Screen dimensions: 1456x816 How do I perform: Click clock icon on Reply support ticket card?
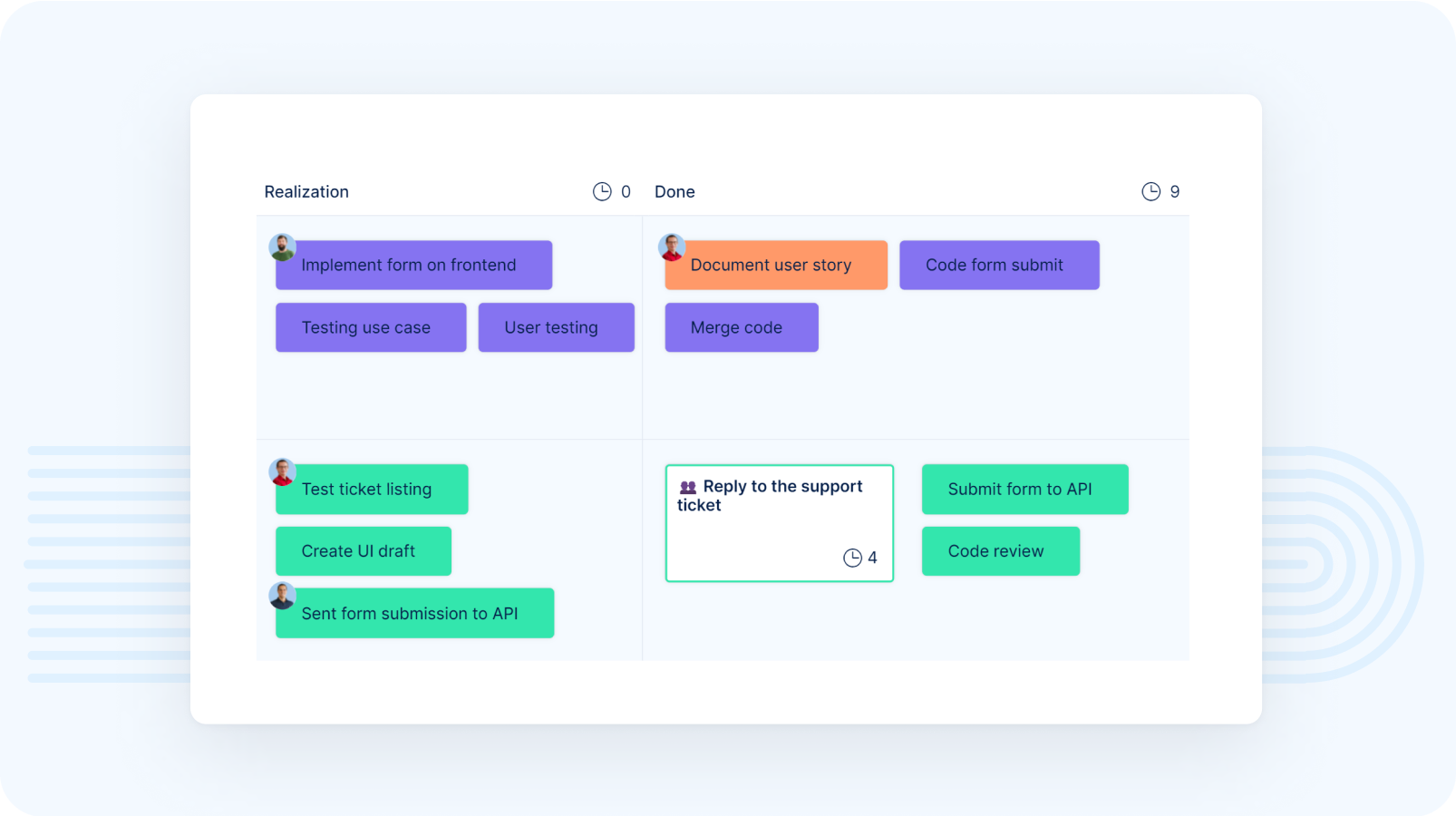tap(852, 558)
